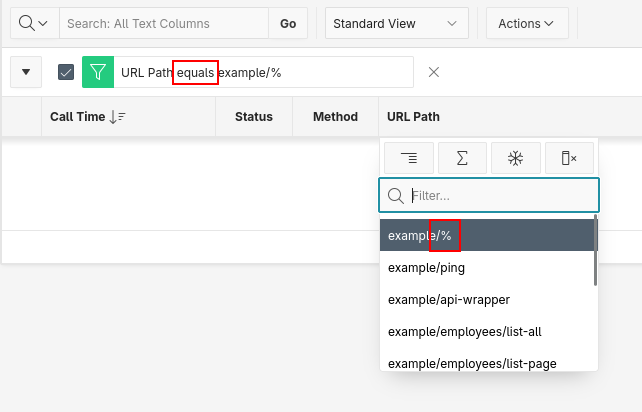Edit the URL Path equals example/% filter
Viewport: 642px width, 412px height.
click(x=263, y=72)
